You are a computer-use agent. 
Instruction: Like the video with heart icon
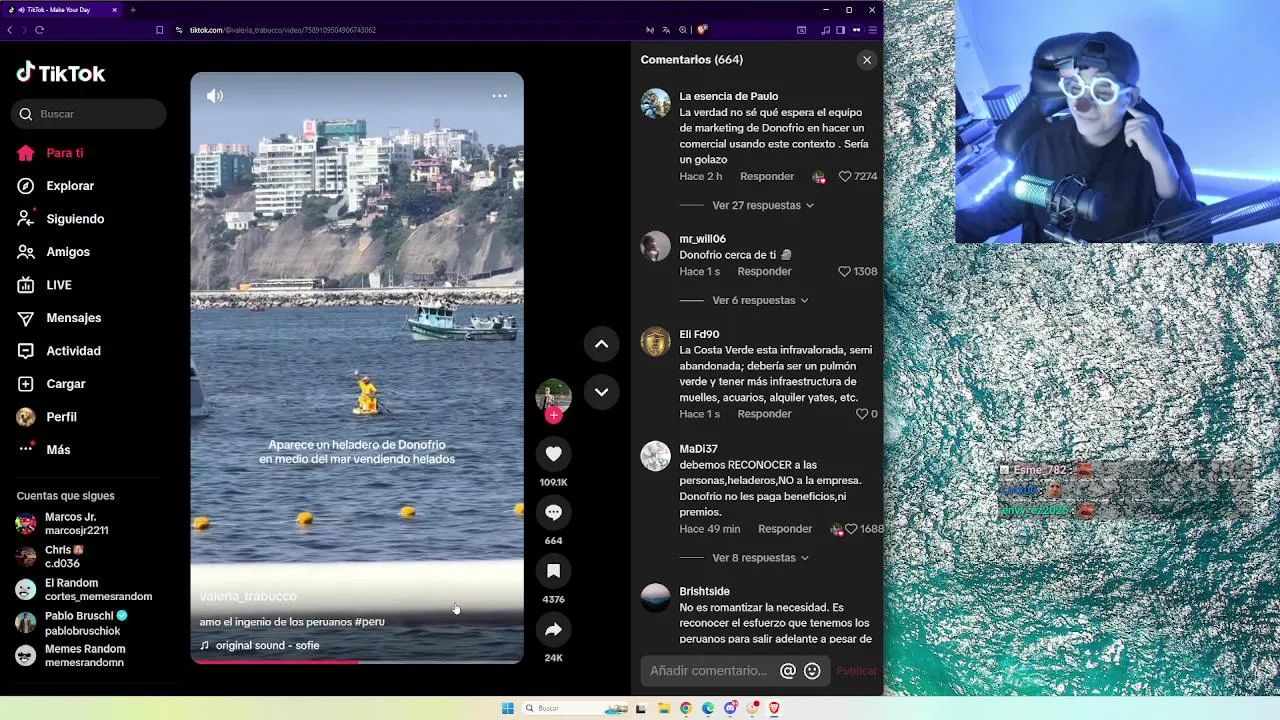tap(553, 454)
